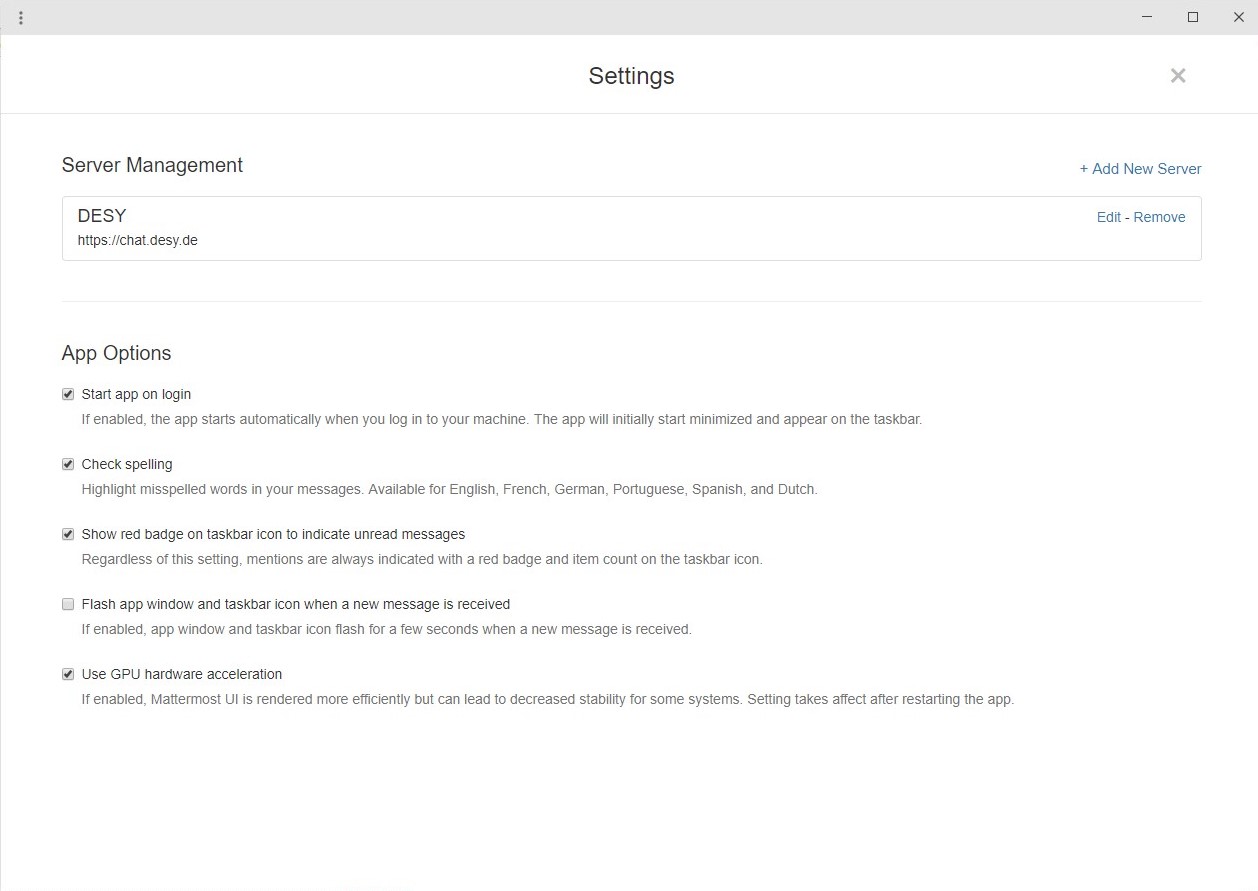
Task: Click the Add New Server link
Action: pyautogui.click(x=1140, y=169)
